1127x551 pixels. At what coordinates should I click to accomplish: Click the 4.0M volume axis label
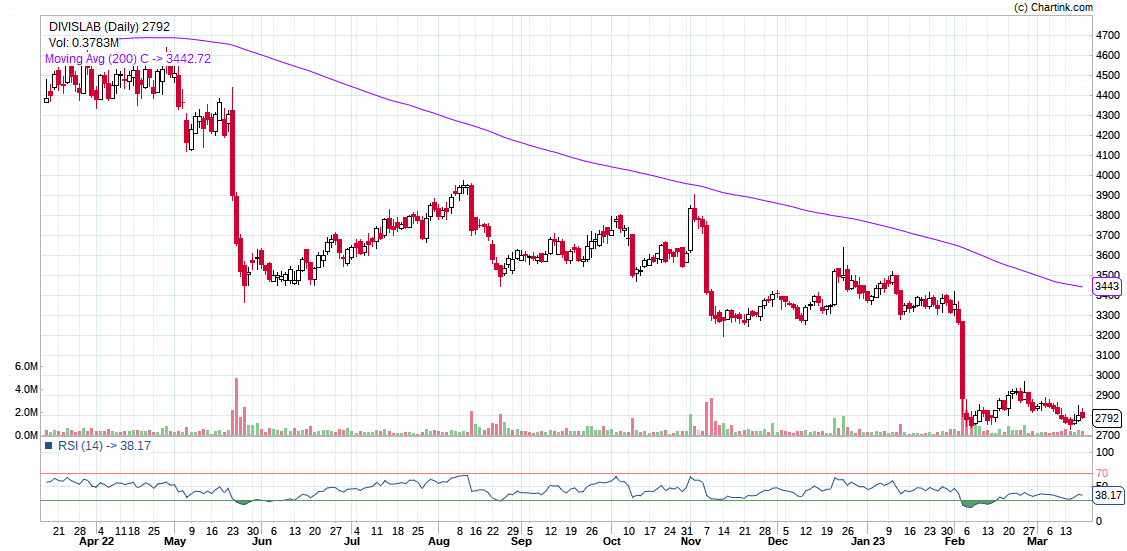[26, 389]
